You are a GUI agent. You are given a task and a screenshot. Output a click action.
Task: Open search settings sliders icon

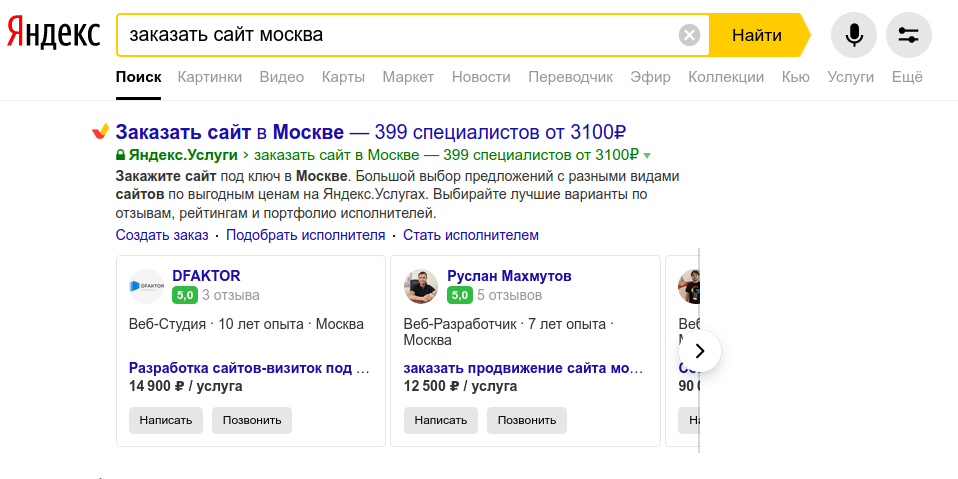click(x=909, y=35)
